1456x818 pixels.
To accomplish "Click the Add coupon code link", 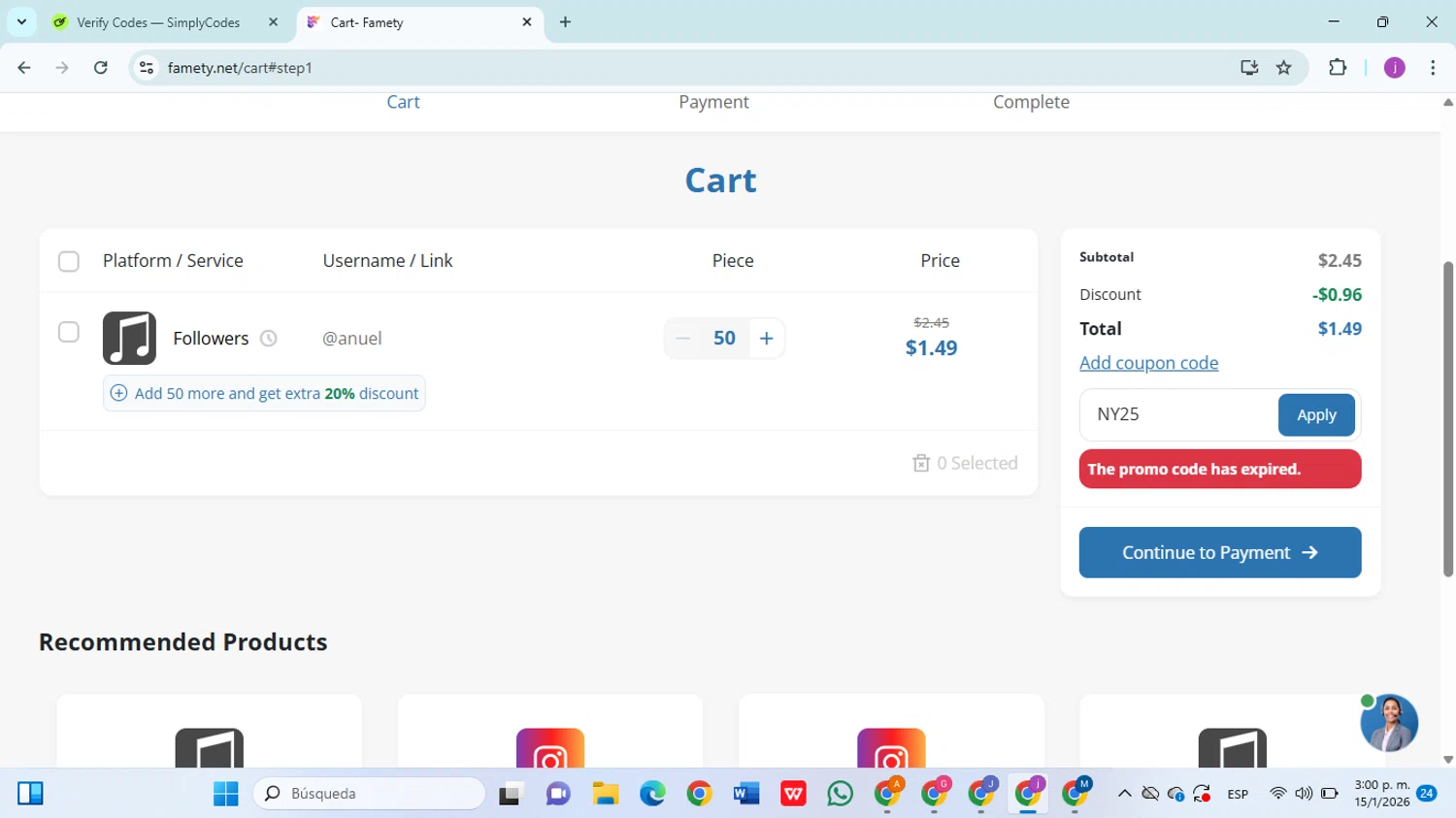I will click(1148, 363).
